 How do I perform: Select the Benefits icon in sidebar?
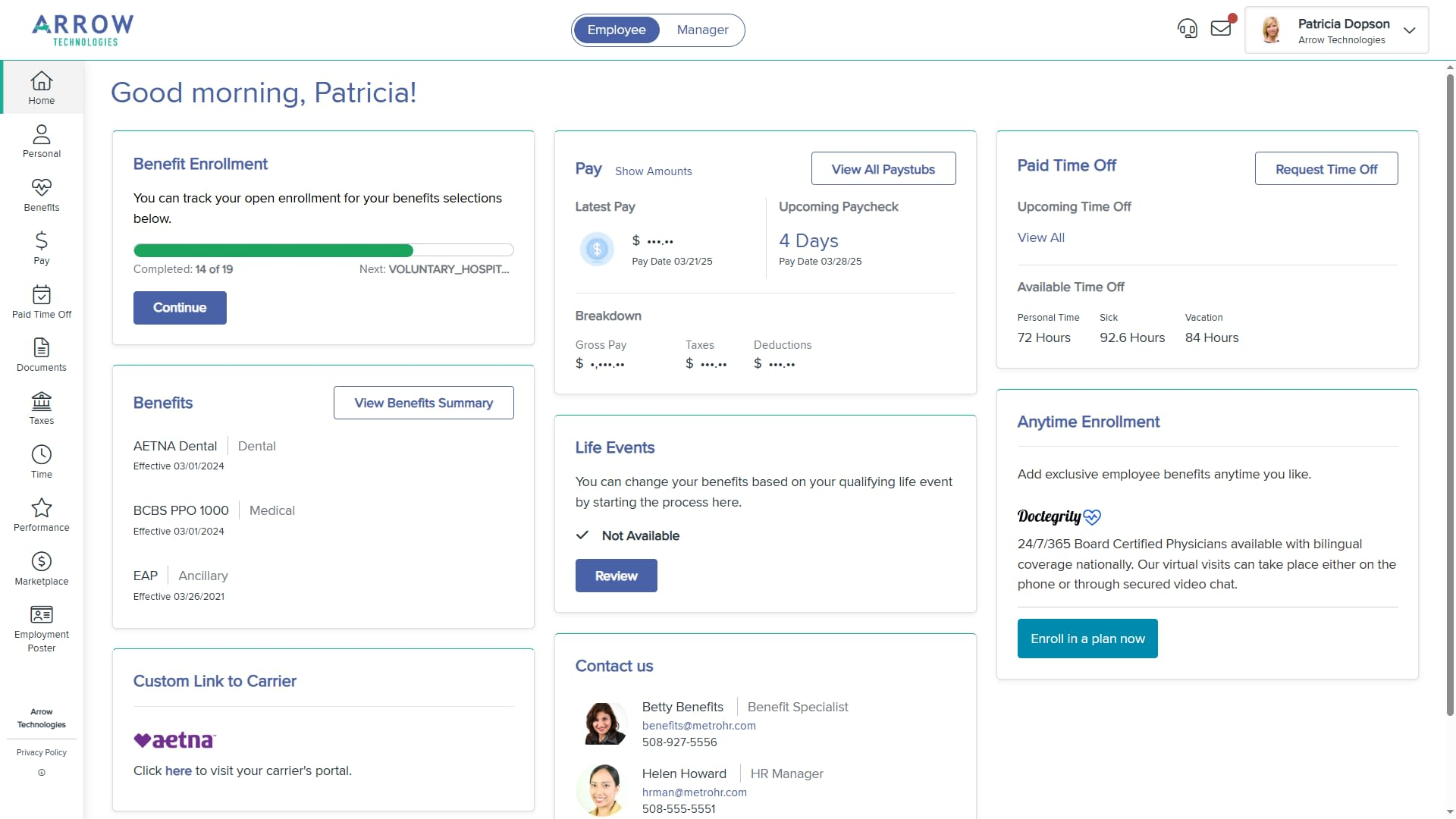point(41,195)
